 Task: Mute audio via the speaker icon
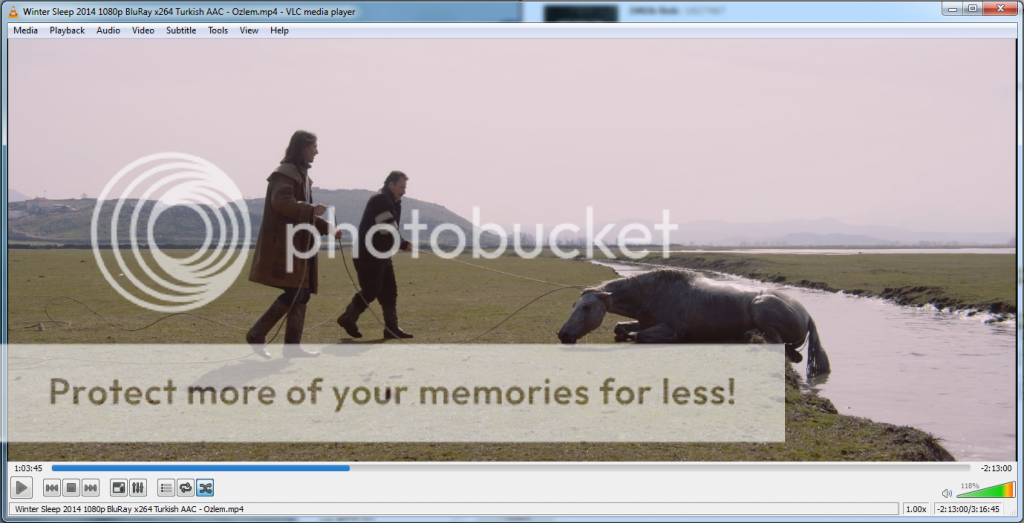946,492
